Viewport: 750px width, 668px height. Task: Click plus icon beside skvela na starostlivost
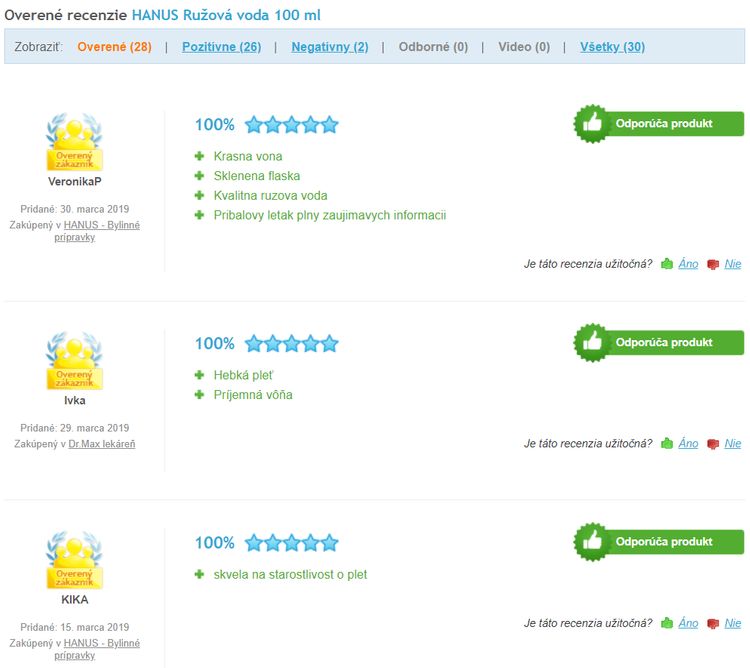[199, 575]
